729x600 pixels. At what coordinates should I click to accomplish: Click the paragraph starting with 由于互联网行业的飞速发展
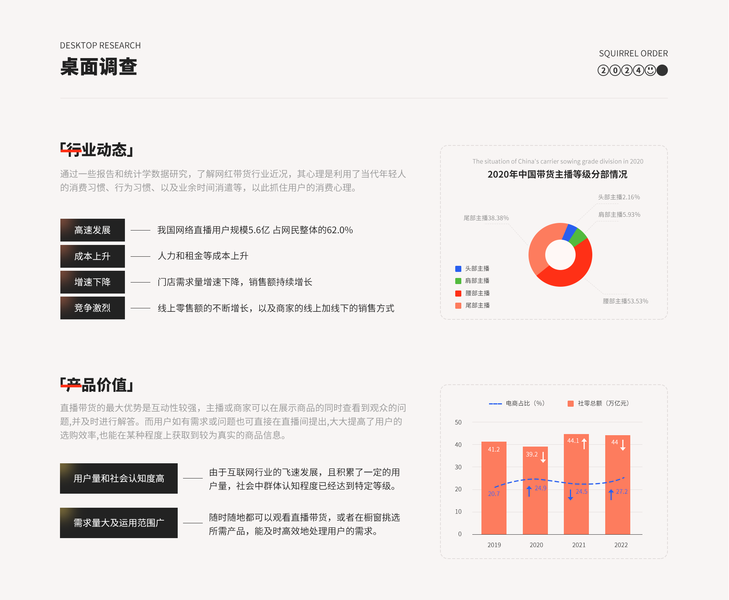pos(304,479)
